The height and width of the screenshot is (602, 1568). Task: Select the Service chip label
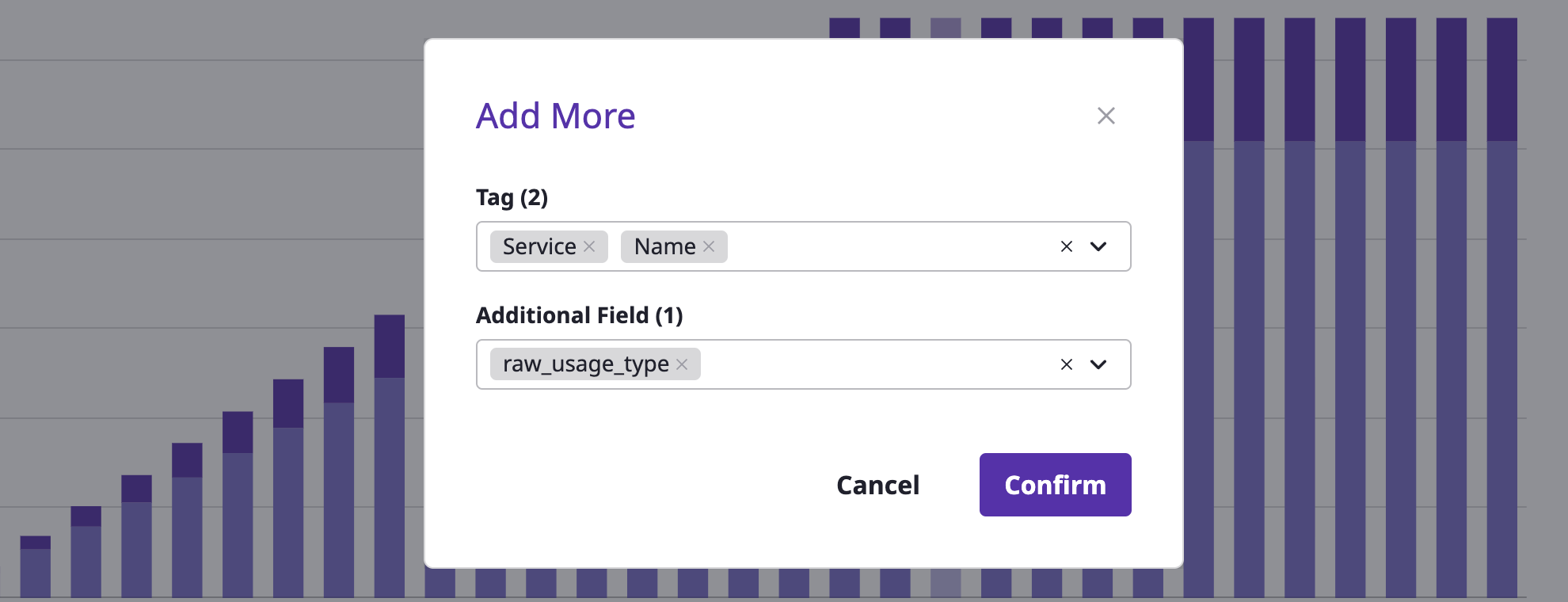539,246
